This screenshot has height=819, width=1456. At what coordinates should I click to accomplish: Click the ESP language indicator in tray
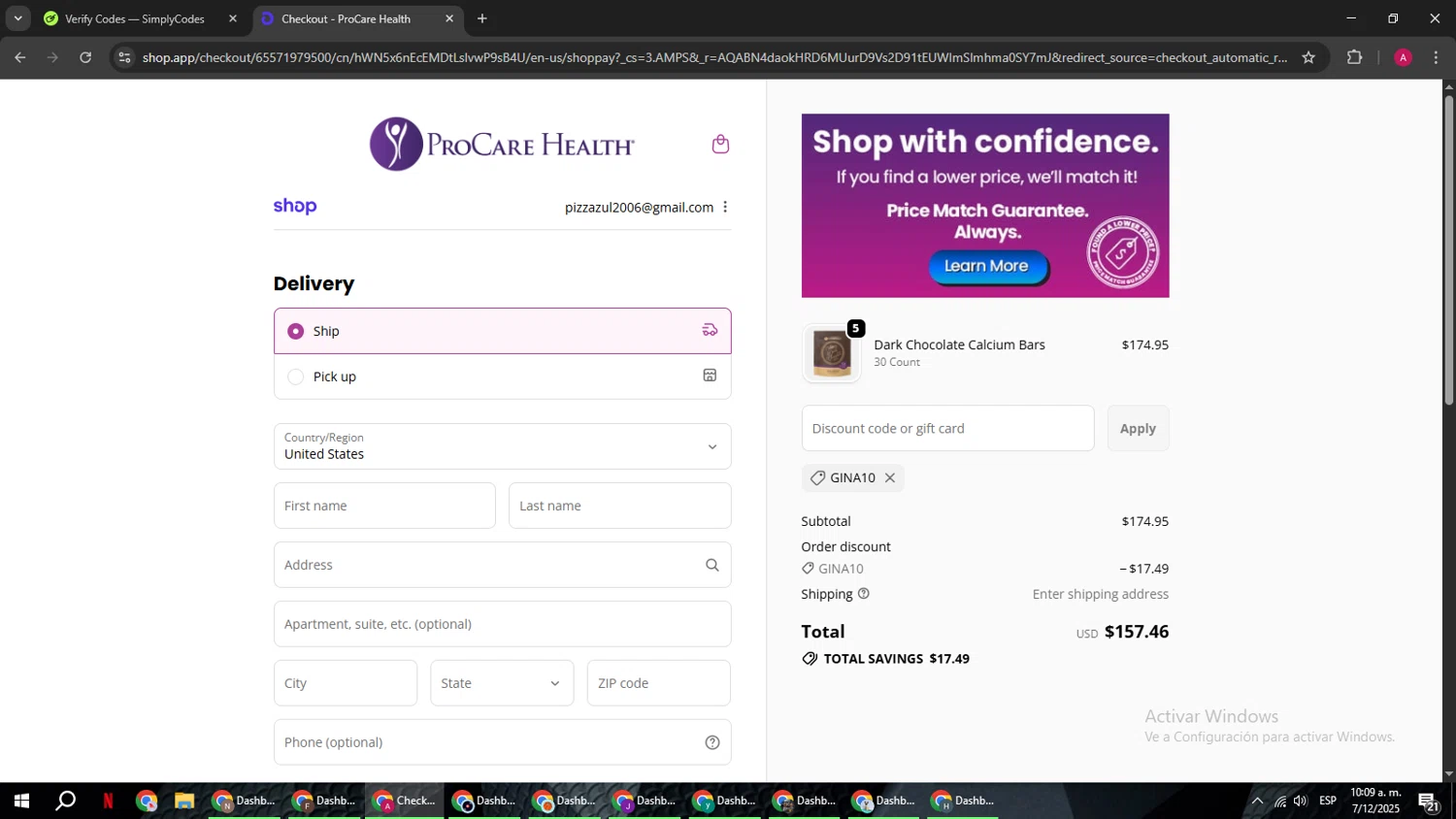pyautogui.click(x=1328, y=801)
